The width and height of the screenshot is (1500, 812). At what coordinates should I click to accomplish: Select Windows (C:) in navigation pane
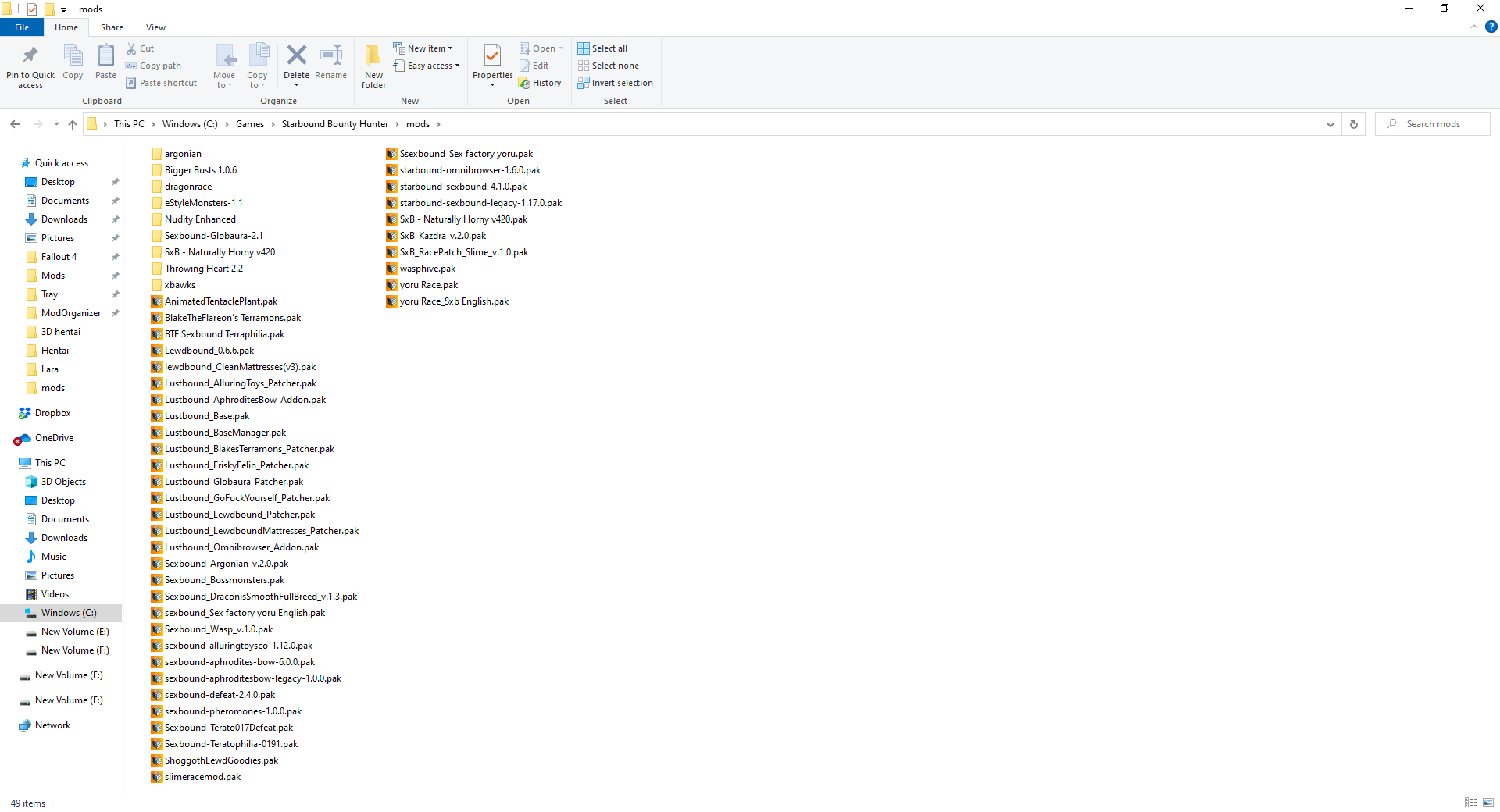pyautogui.click(x=69, y=613)
